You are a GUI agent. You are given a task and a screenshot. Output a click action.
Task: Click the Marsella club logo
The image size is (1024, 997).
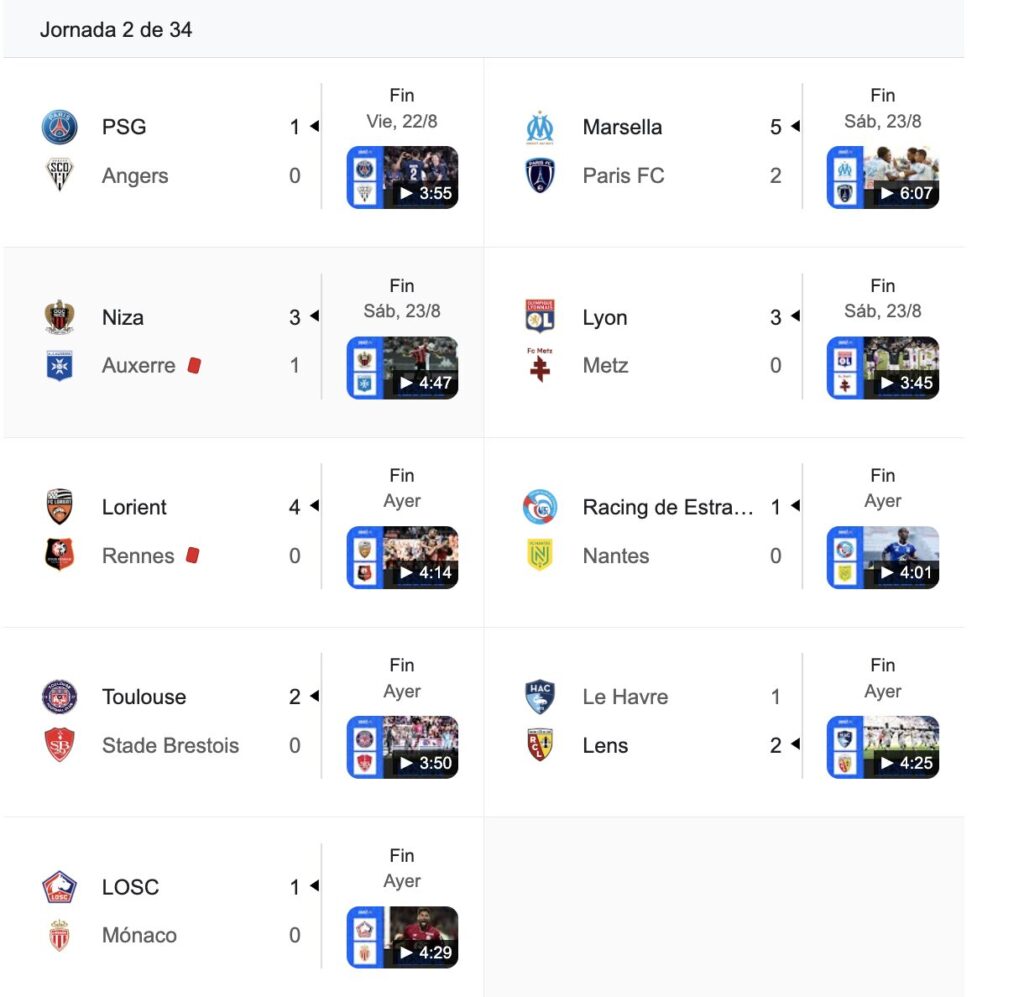tap(540, 127)
